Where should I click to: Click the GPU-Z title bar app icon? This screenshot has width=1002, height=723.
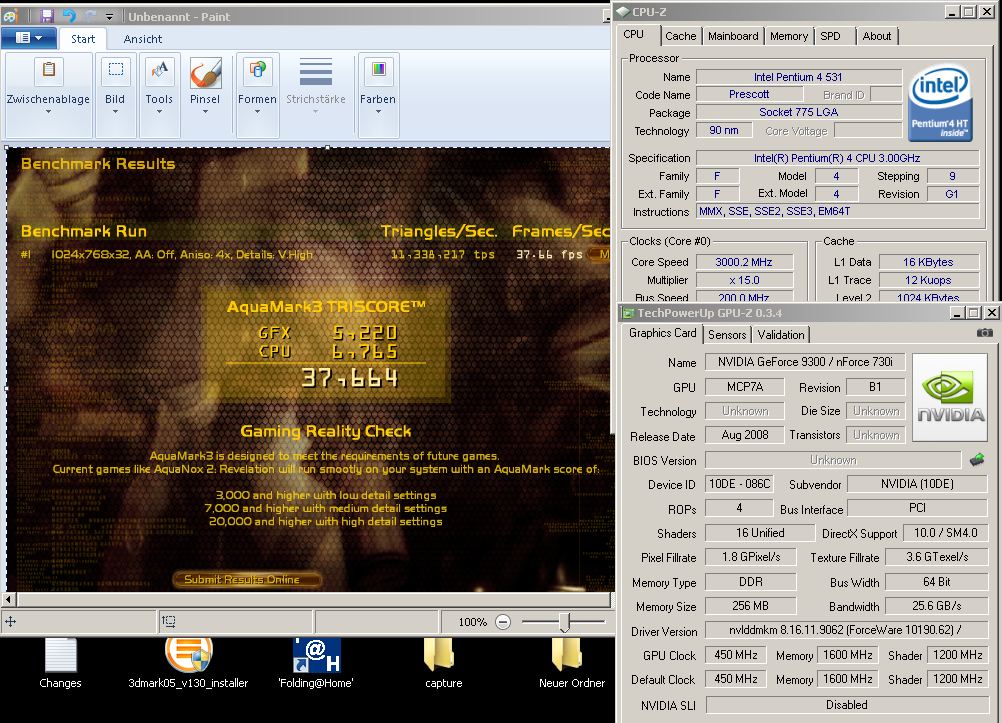(x=629, y=313)
